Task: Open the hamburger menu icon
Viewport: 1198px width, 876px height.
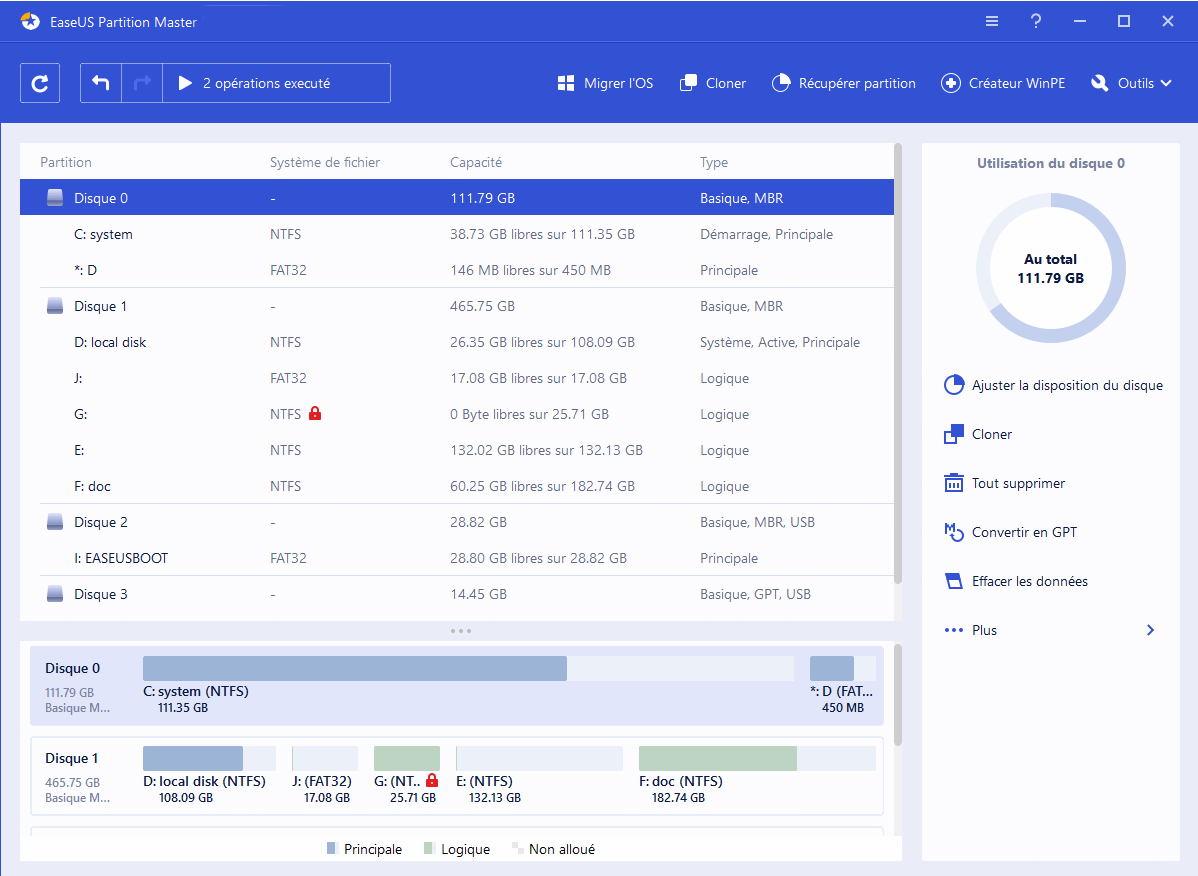Action: click(x=991, y=20)
